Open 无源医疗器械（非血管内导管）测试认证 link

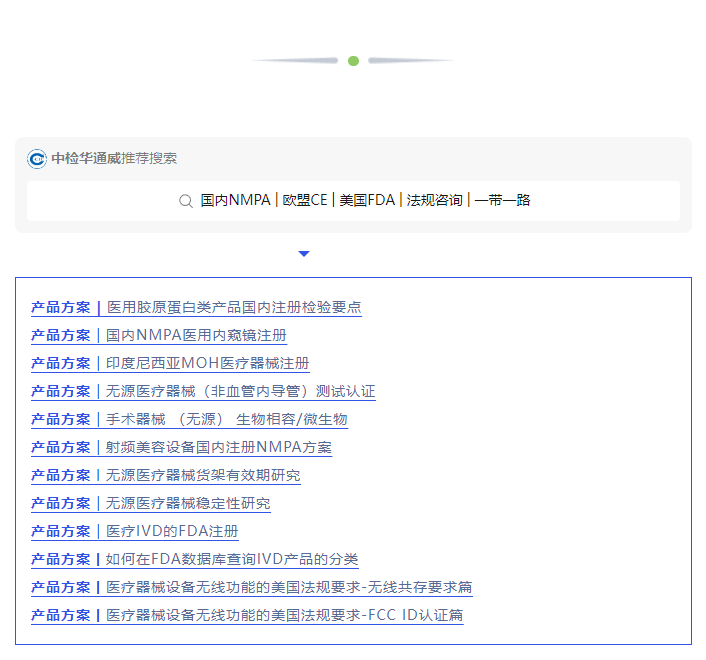(x=240, y=392)
